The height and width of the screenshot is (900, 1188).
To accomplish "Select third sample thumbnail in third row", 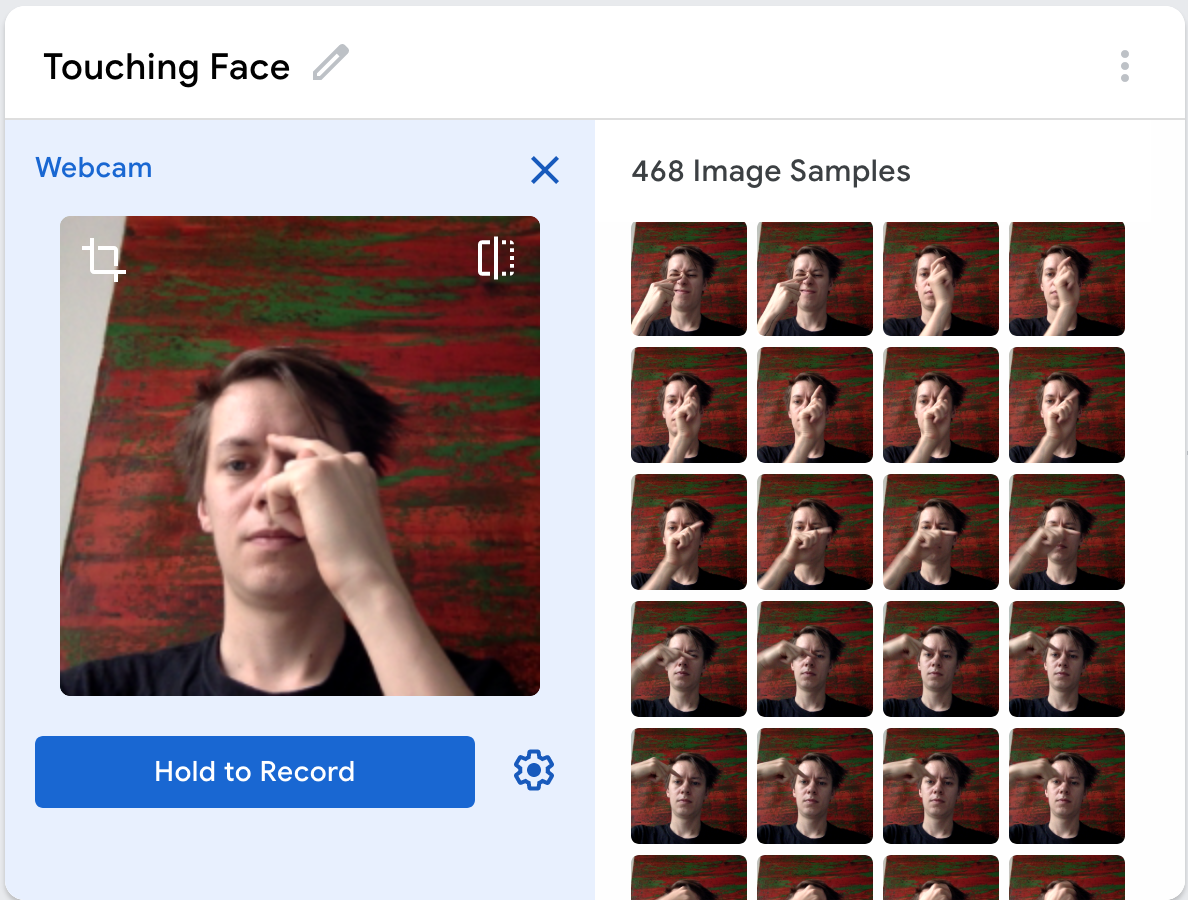I will [x=941, y=532].
